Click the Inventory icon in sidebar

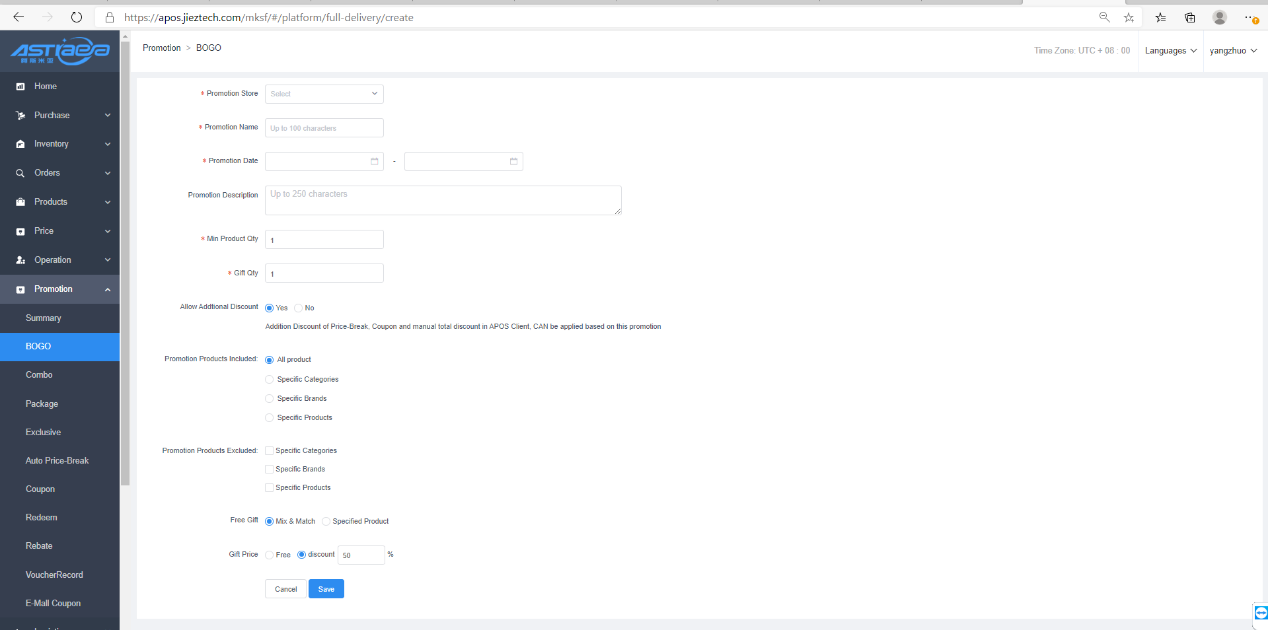click(x=20, y=145)
